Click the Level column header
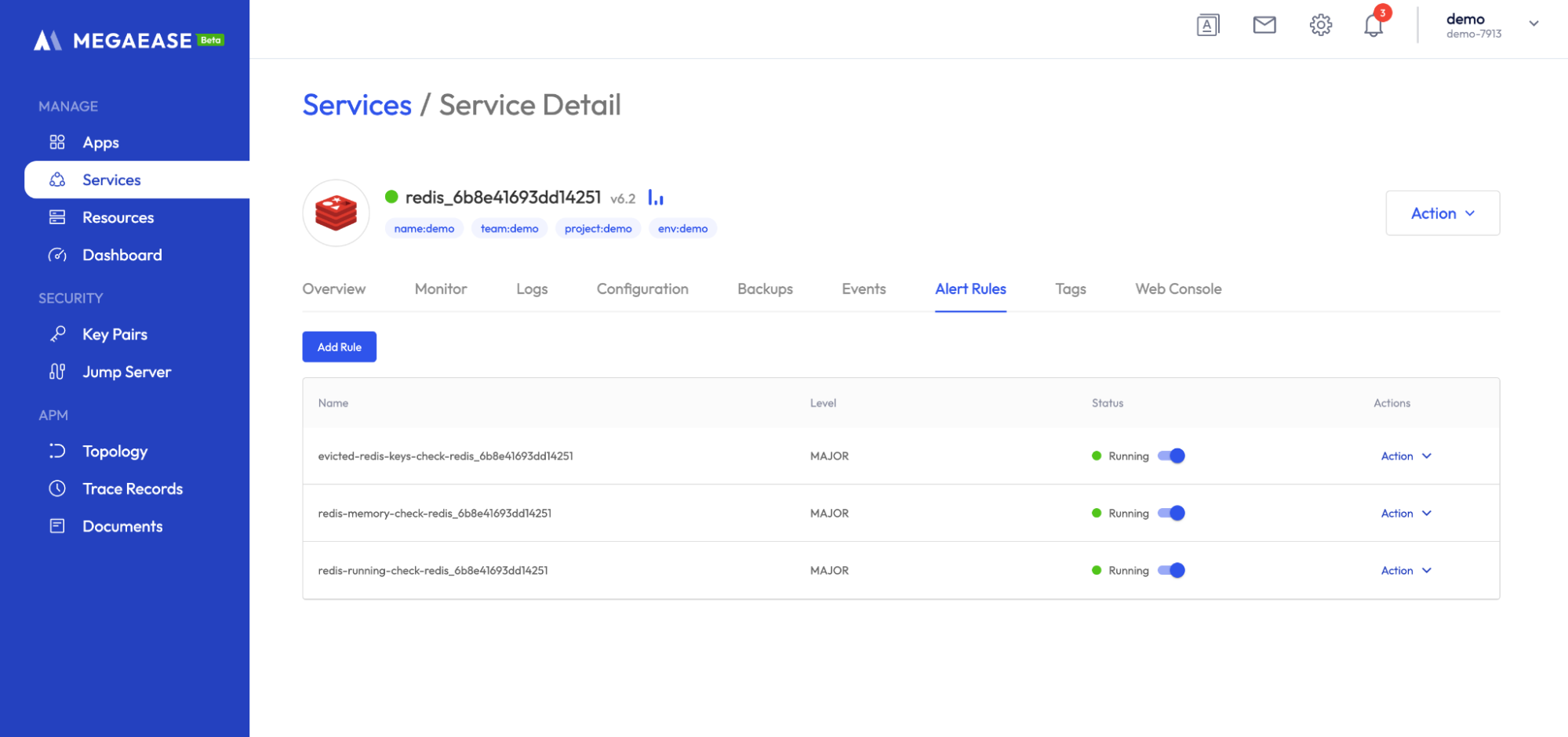Screen dimensions: 1568x737 (x=823, y=403)
